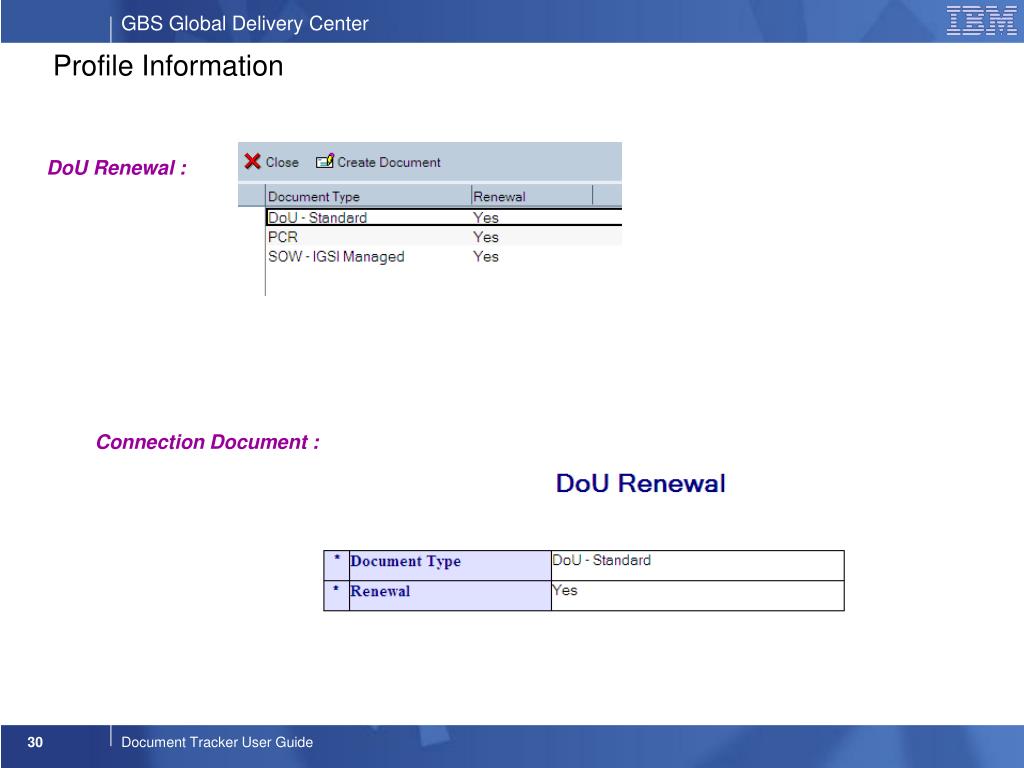Click the page number 30
1024x768 pixels.
[35, 742]
